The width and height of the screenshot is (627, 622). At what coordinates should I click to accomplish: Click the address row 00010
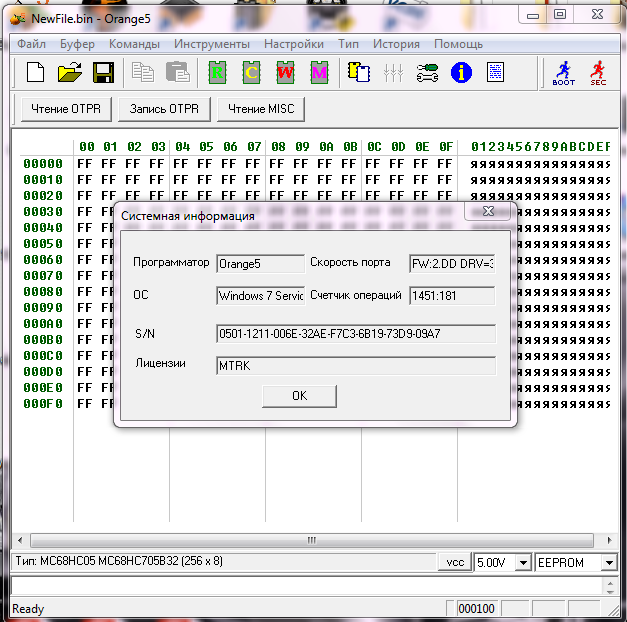pyautogui.click(x=43, y=180)
